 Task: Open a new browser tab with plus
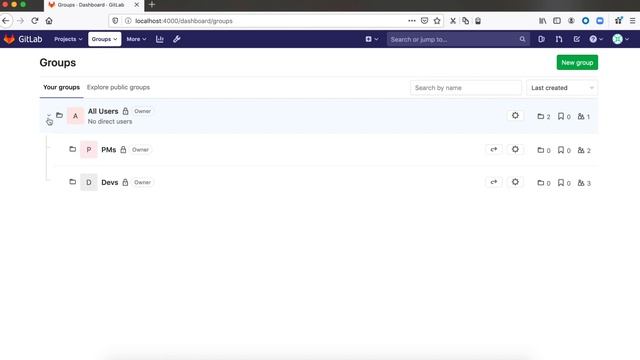(152, 5)
